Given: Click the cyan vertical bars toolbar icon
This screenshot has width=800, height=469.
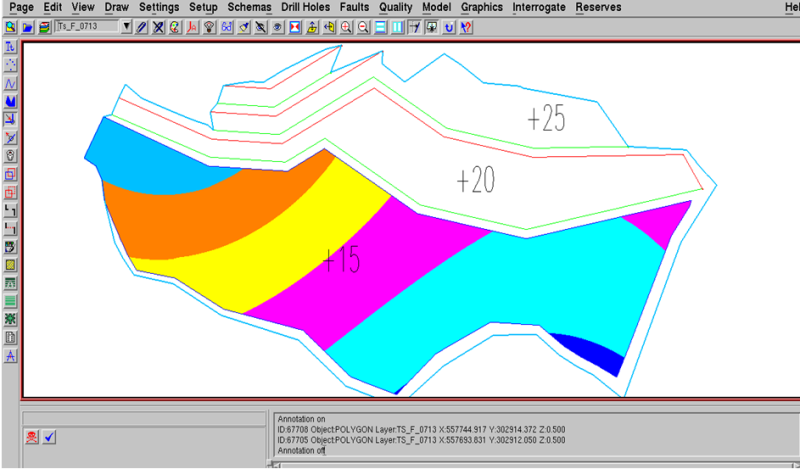Looking at the screenshot, I should pyautogui.click(x=397, y=27).
